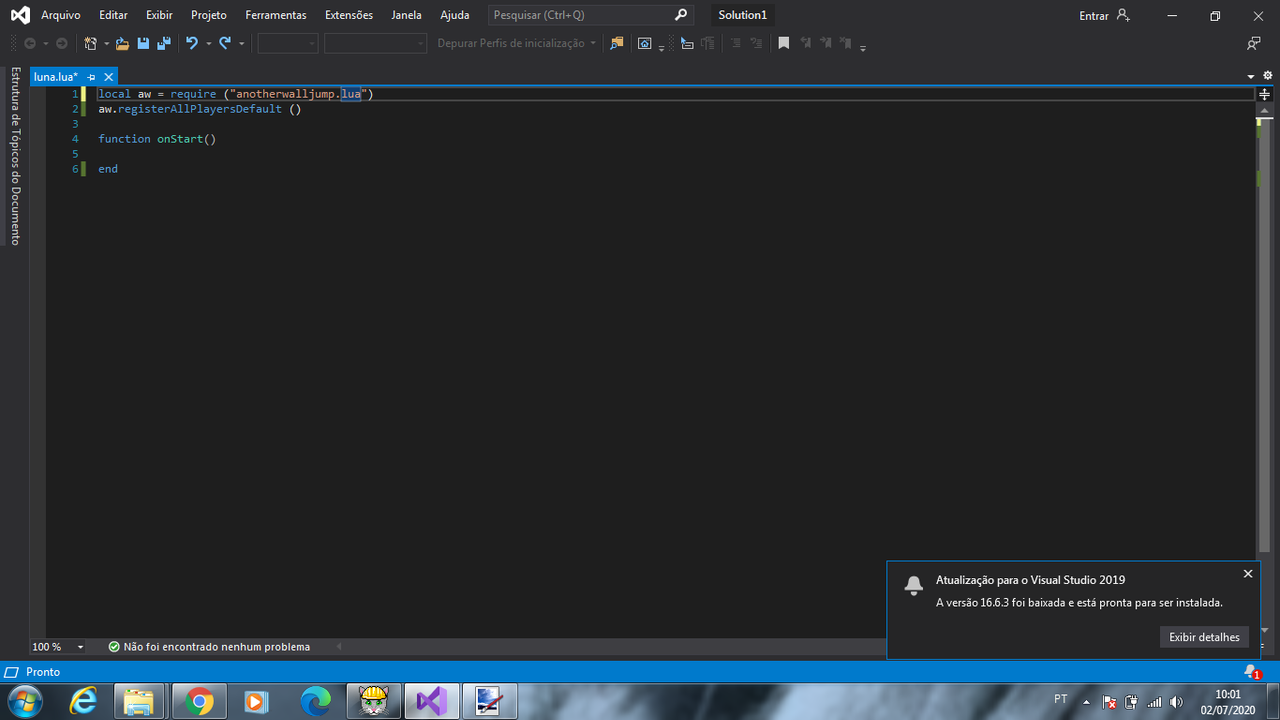Open Microsoft Edge from the taskbar

pos(315,701)
